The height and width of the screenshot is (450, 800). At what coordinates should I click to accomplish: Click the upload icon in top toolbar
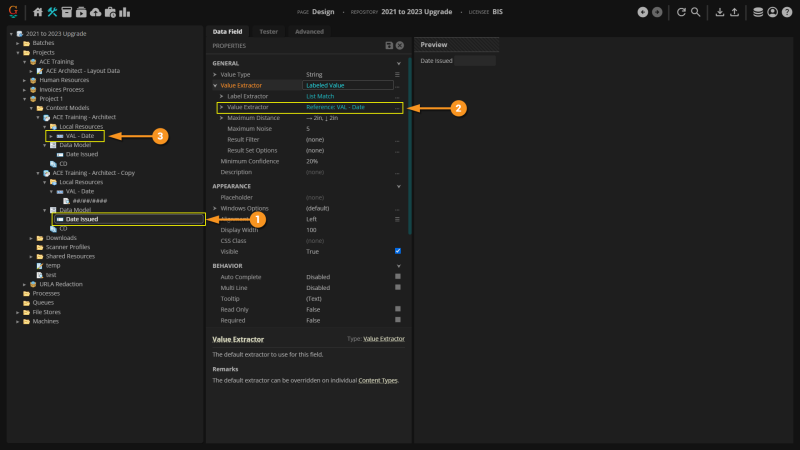click(734, 12)
